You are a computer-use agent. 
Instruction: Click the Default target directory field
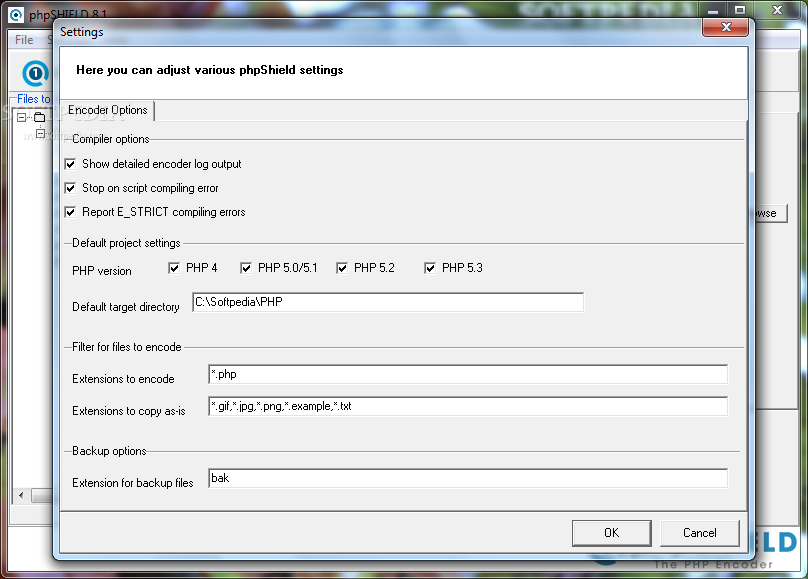388,302
